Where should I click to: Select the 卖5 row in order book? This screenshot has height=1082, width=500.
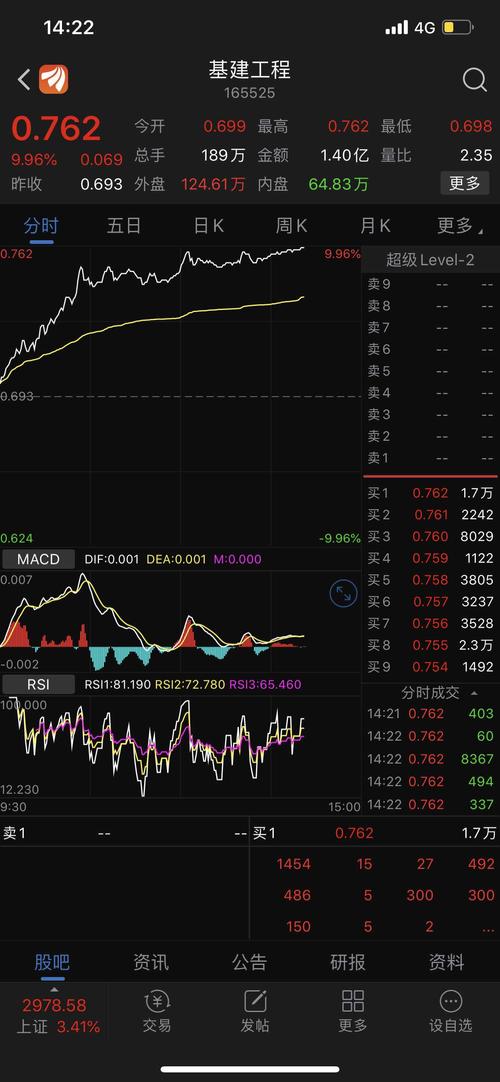430,371
